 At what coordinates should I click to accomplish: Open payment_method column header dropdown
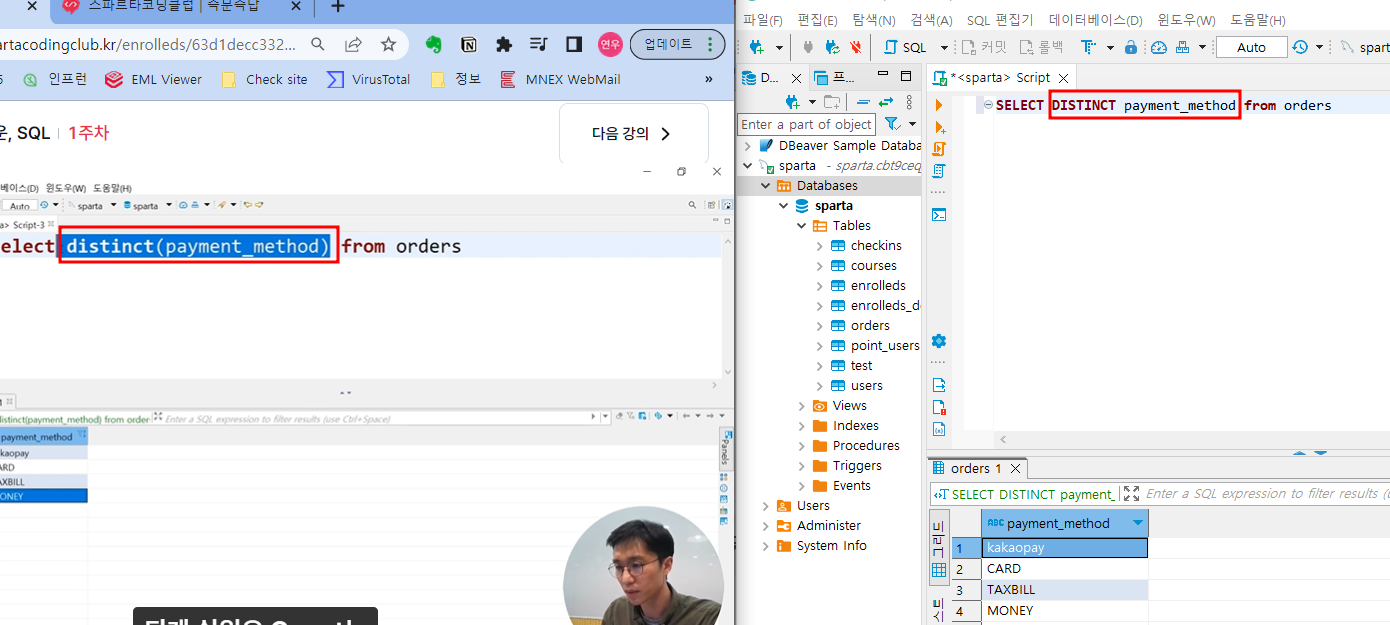[x=1137, y=523]
